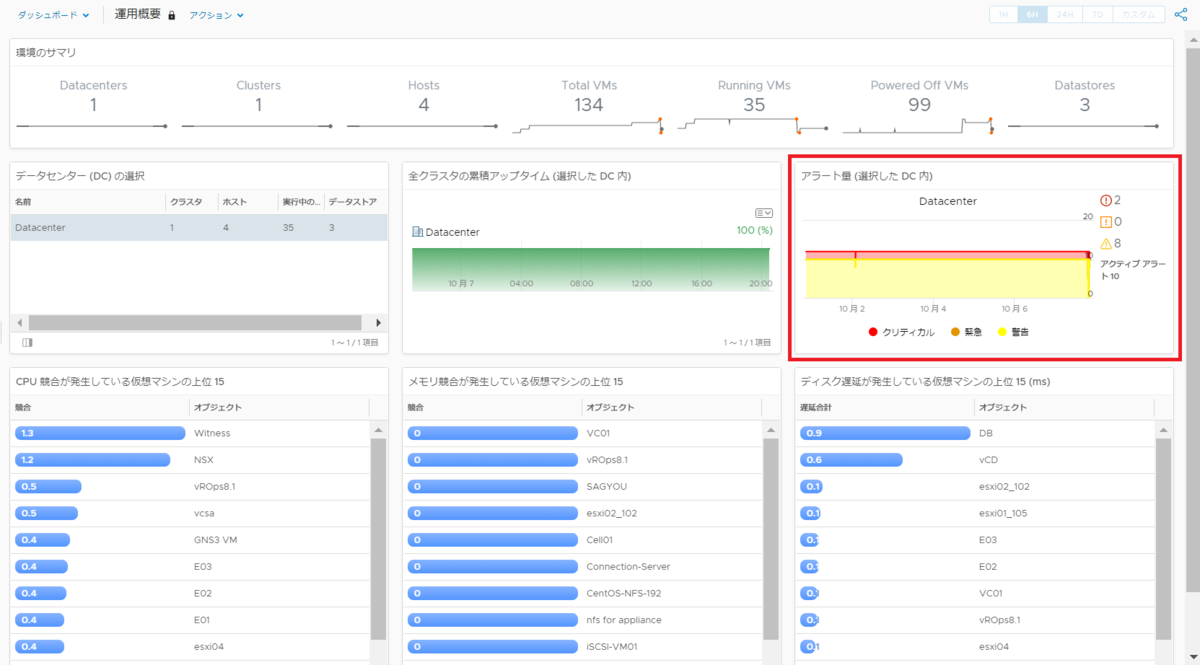
Task: Sort by the データストア column header
Action: click(355, 201)
